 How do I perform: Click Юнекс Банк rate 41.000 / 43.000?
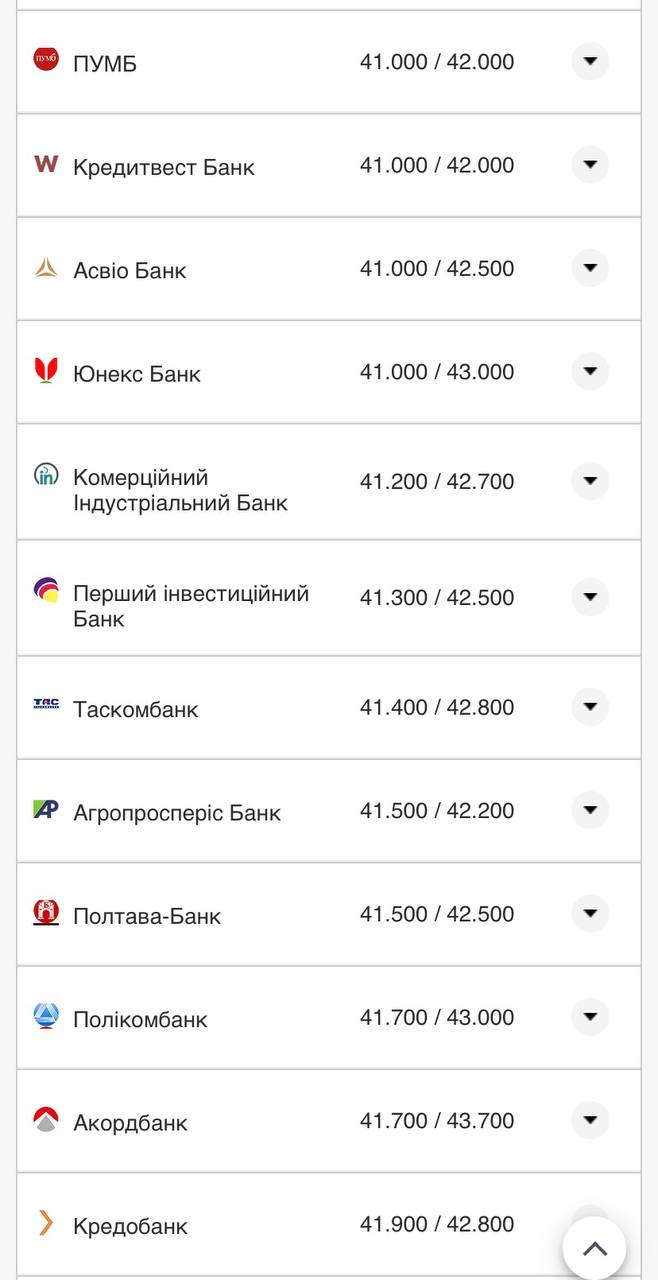point(437,372)
